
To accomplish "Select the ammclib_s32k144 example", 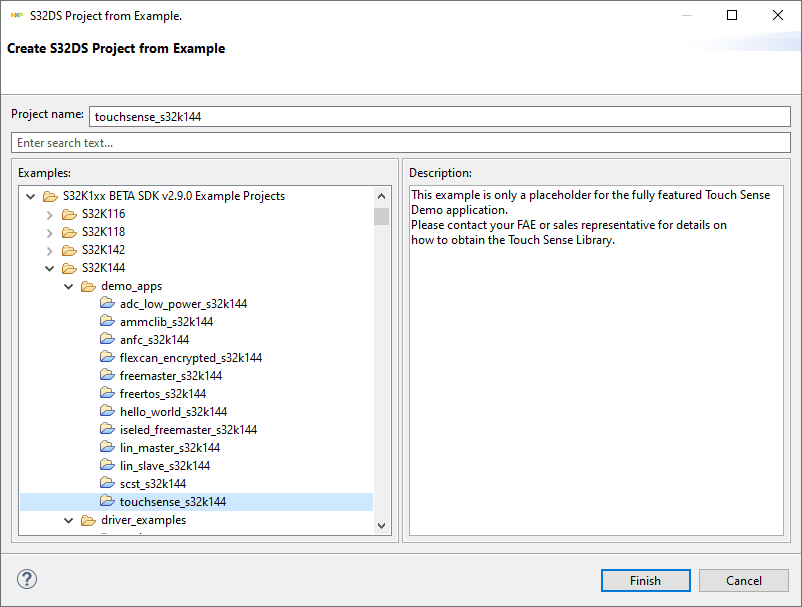I will pyautogui.click(x=165, y=321).
